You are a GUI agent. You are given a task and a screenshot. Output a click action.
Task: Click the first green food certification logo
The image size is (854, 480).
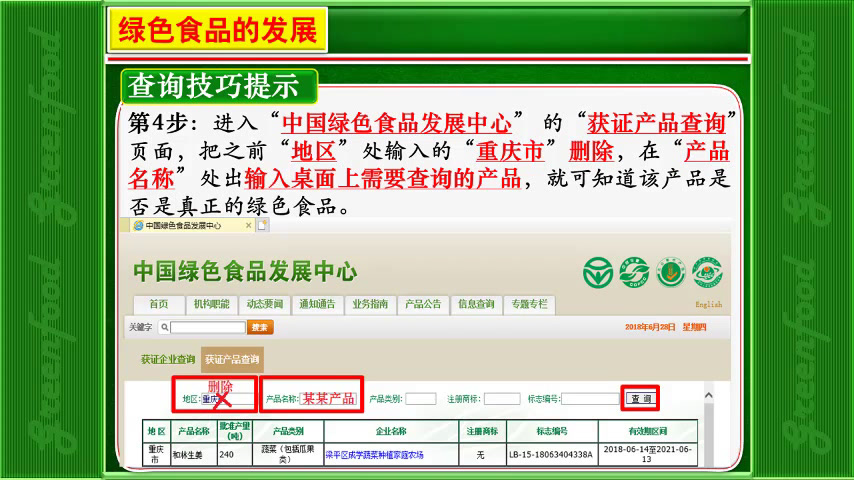click(597, 272)
